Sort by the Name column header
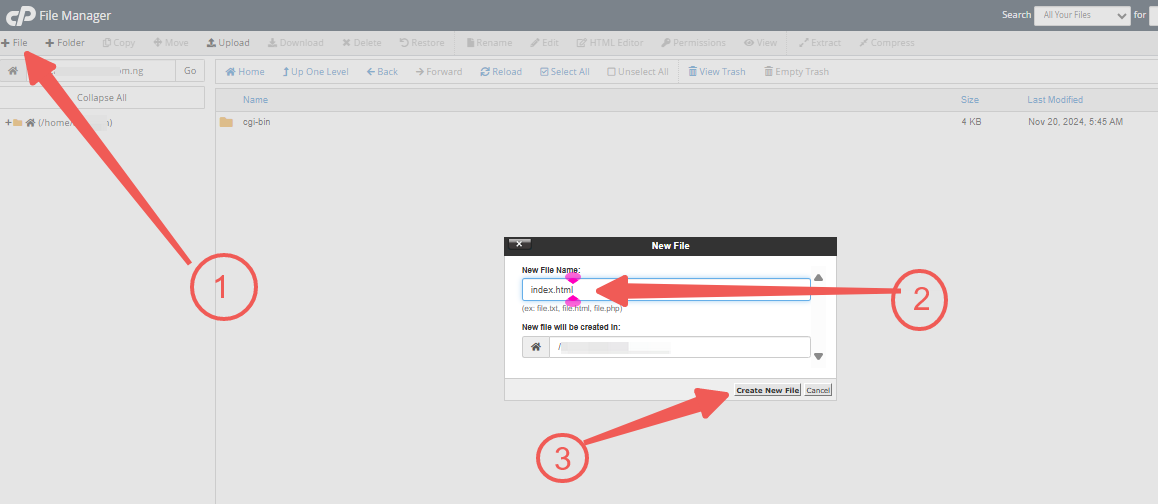Image resolution: width=1158 pixels, height=504 pixels. coord(256,100)
